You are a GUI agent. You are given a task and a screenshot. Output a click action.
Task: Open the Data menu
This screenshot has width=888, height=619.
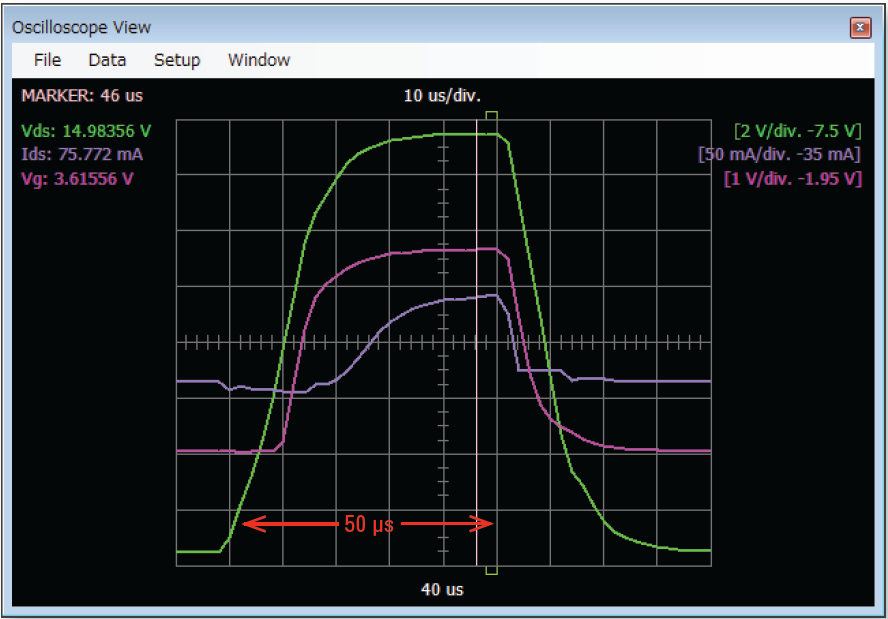click(107, 60)
